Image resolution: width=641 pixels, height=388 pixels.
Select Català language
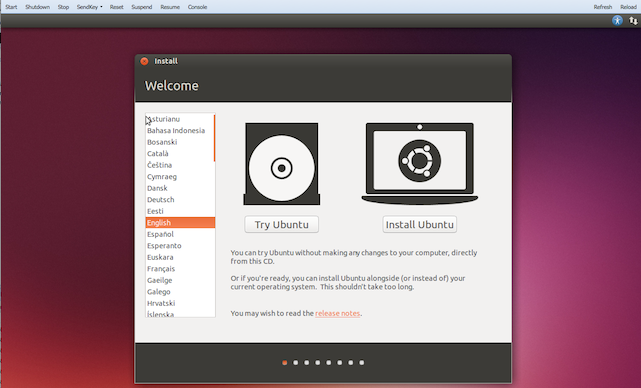[x=179, y=153]
